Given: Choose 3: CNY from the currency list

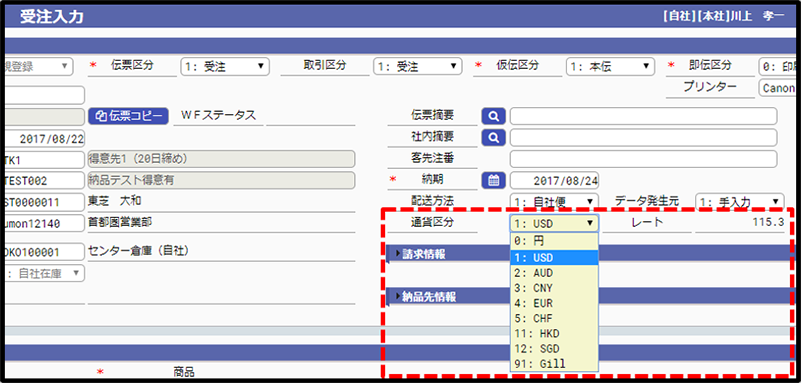Looking at the screenshot, I should tap(554, 288).
